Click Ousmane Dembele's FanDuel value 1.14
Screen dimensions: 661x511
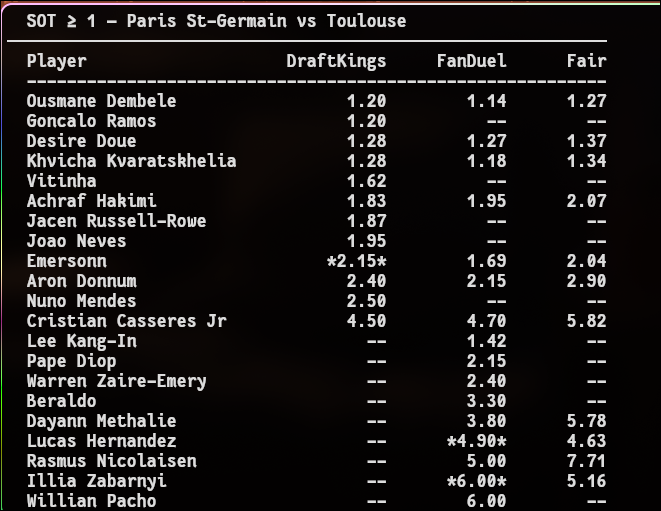point(486,101)
